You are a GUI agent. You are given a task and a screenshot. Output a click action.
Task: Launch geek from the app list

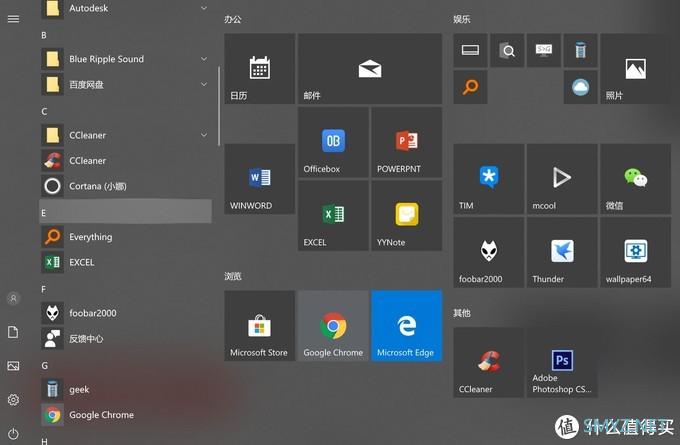click(x=126, y=389)
